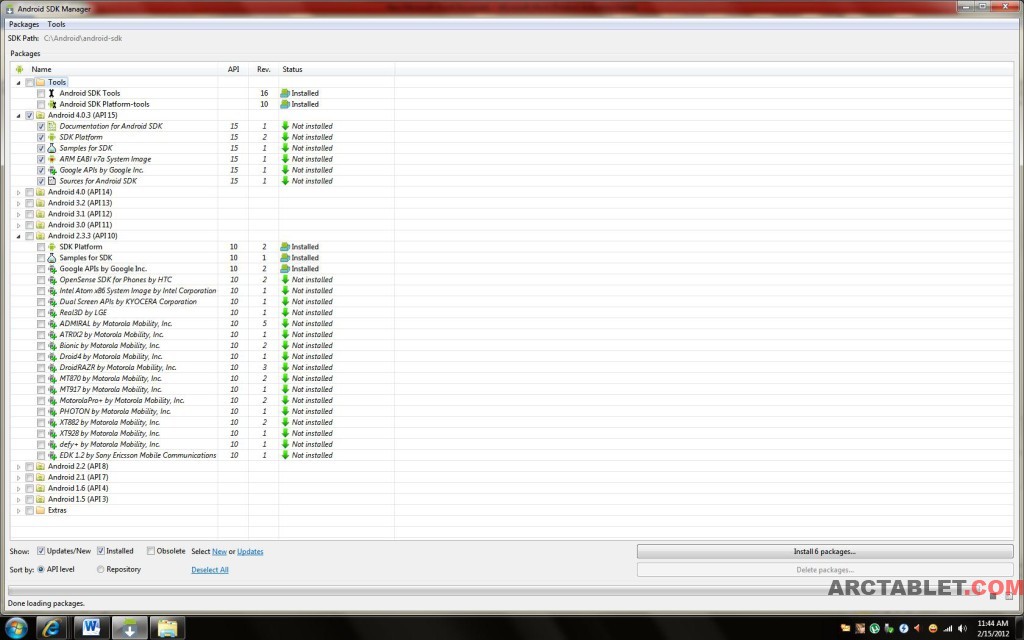Click the Documentation for Android SDK icon
This screenshot has height=640, width=1024.
pyautogui.click(x=52, y=126)
